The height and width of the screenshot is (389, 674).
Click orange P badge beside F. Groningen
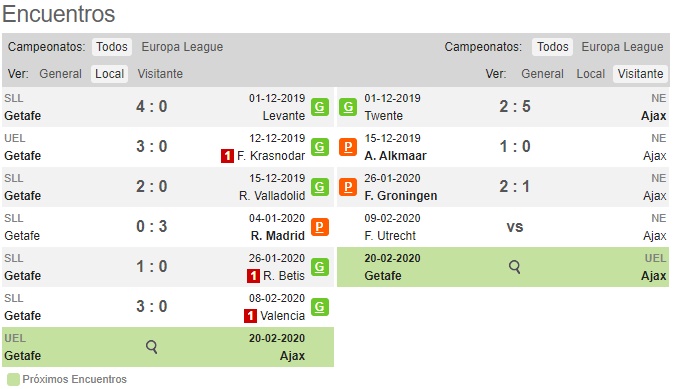pyautogui.click(x=348, y=187)
